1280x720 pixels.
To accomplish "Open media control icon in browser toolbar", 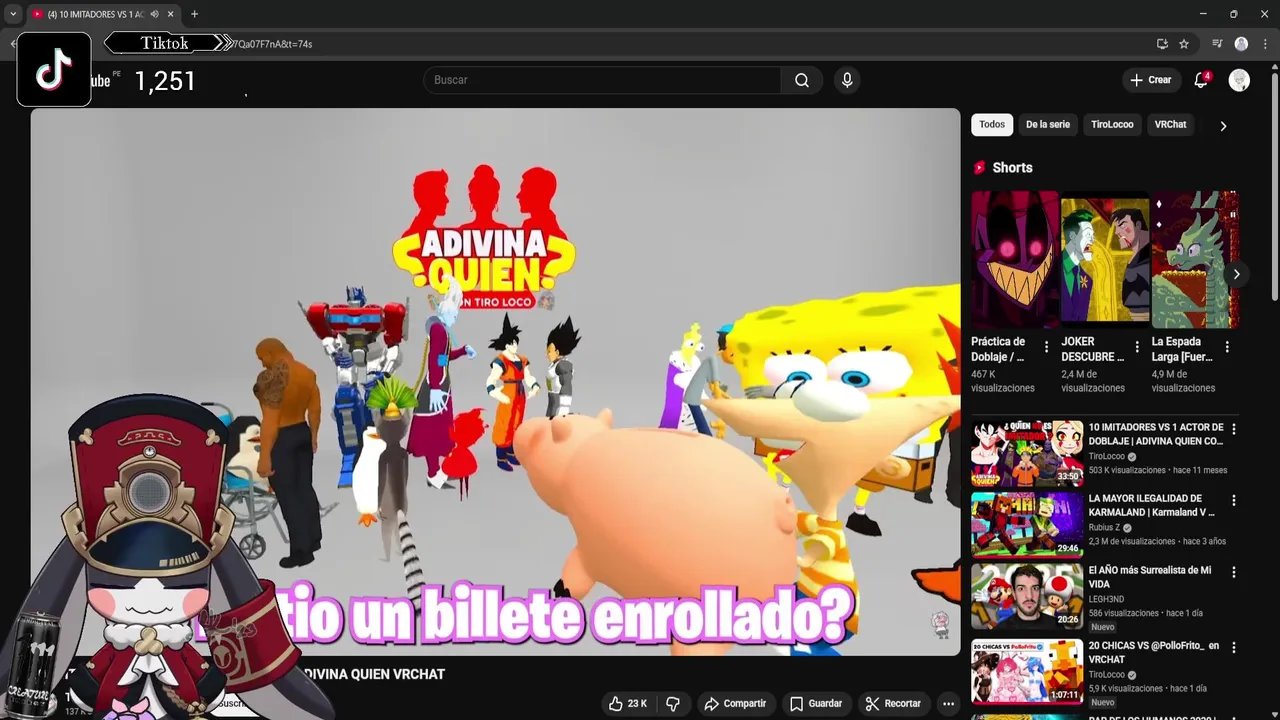I will [x=1217, y=44].
